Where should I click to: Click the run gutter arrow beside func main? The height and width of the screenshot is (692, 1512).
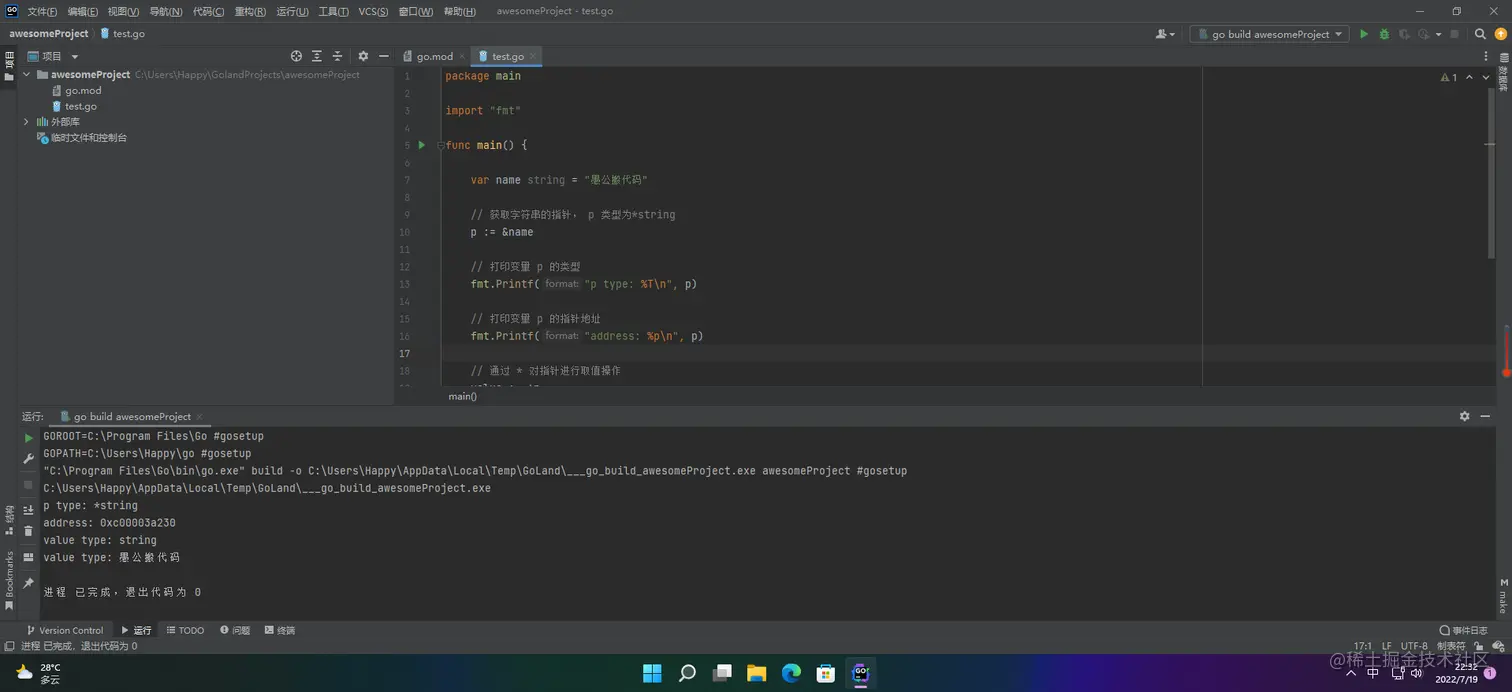(x=421, y=145)
